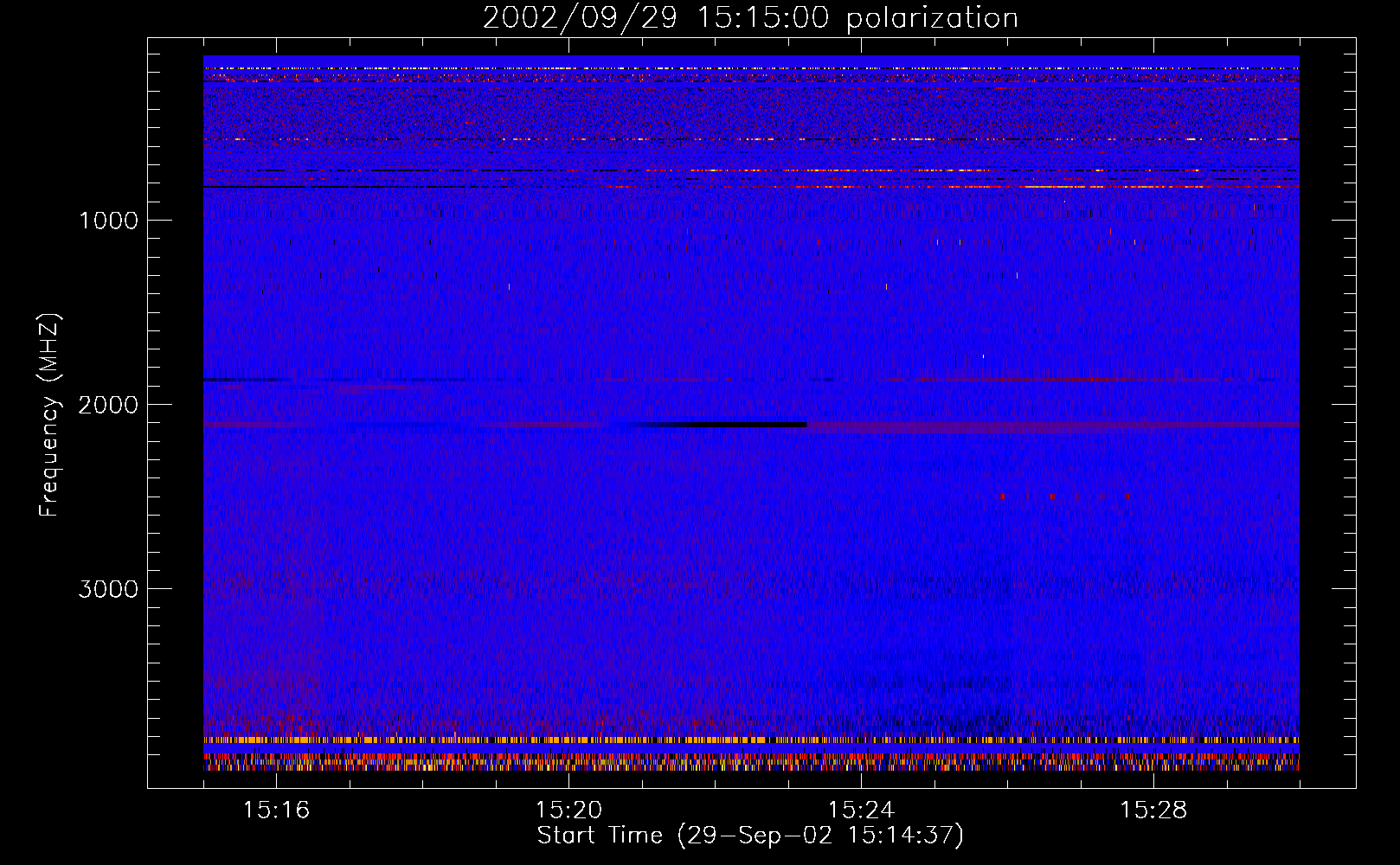Click the "15:20" time tick label
Viewport: 1400px width, 865px height.
[568, 811]
